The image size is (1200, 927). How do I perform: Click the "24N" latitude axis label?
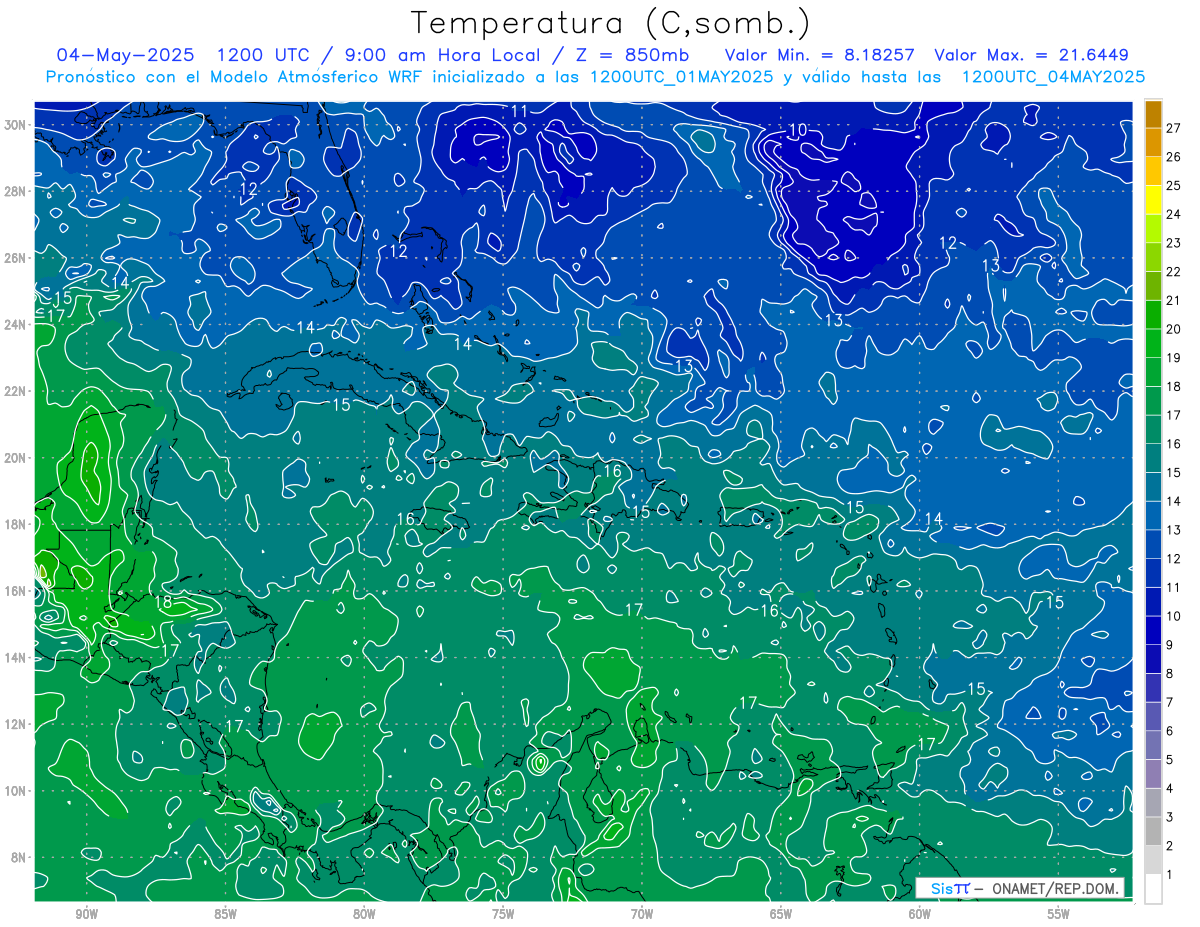pos(15,324)
